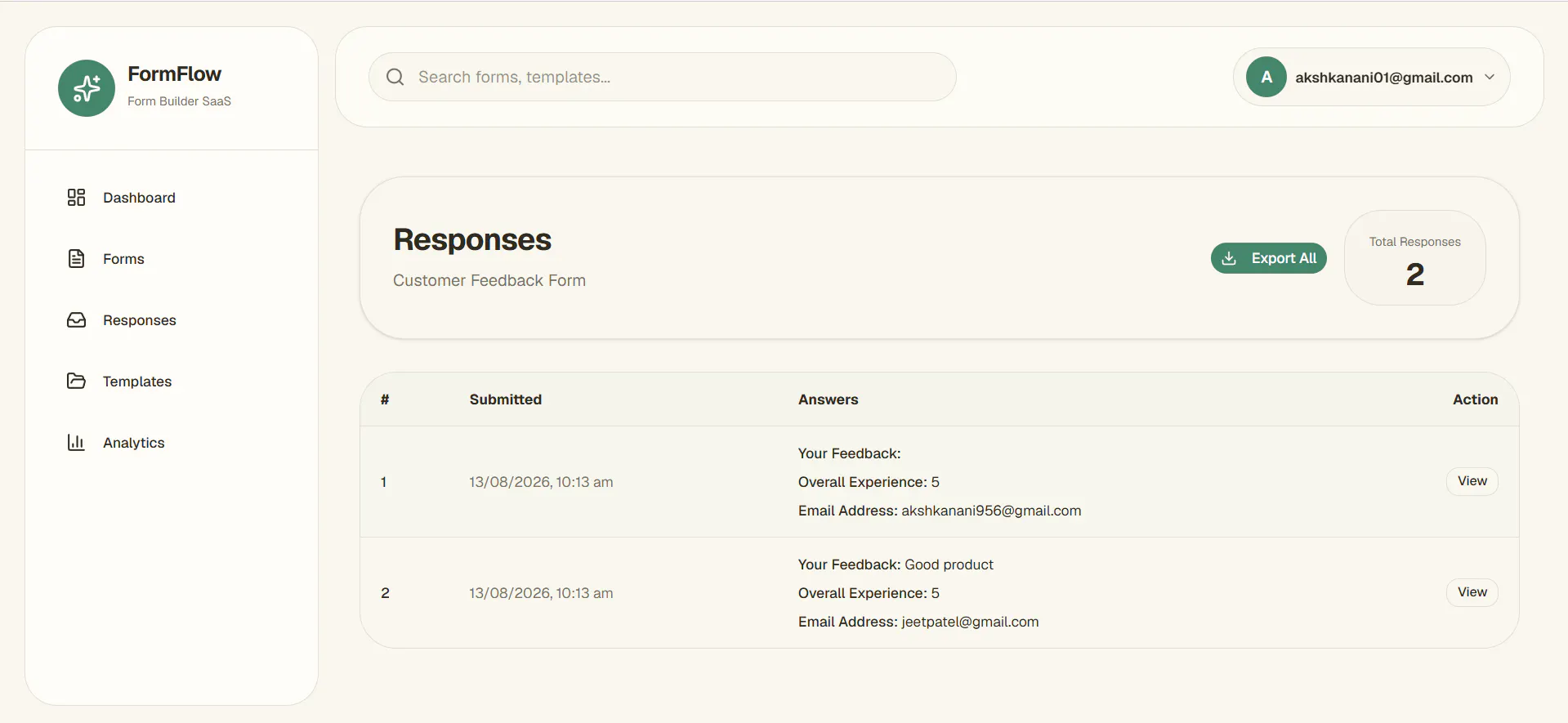Click Overall Experience: 5 in row 1
1568x723 pixels.
point(869,482)
